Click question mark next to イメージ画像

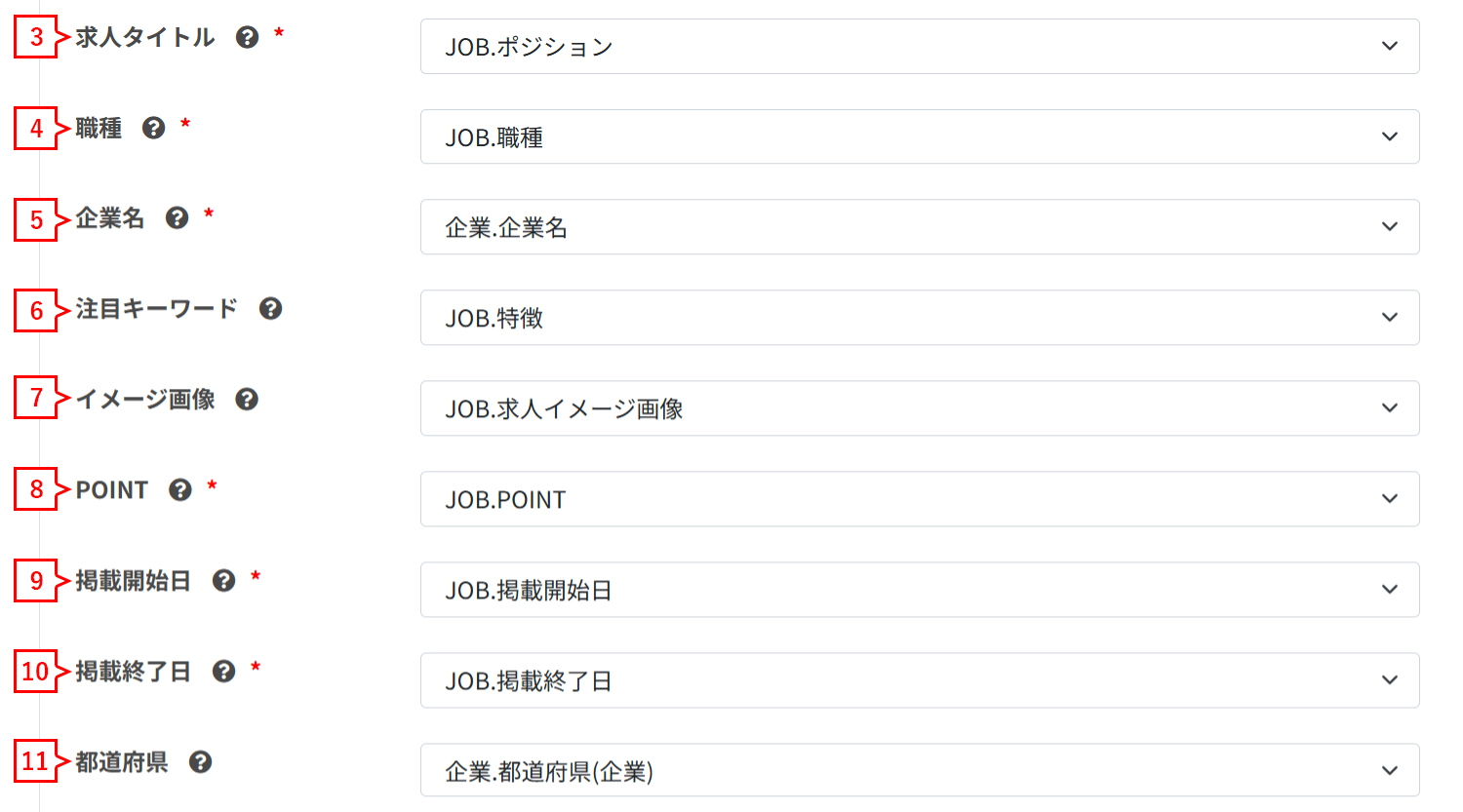pos(247,399)
